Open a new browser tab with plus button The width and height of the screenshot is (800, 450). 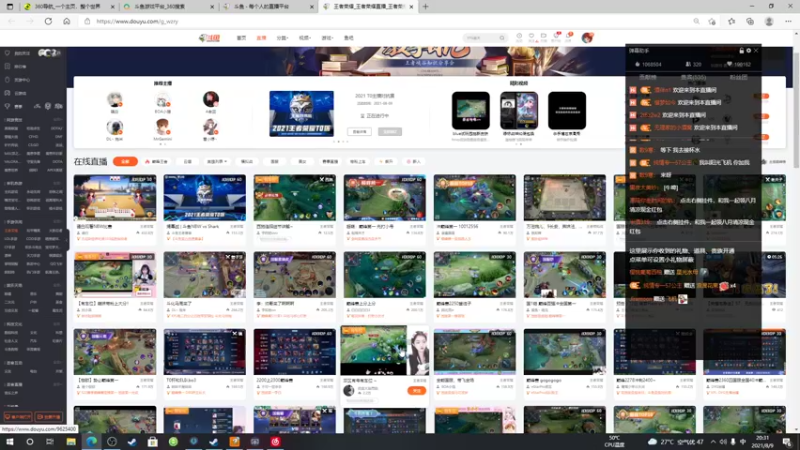[x=426, y=7]
